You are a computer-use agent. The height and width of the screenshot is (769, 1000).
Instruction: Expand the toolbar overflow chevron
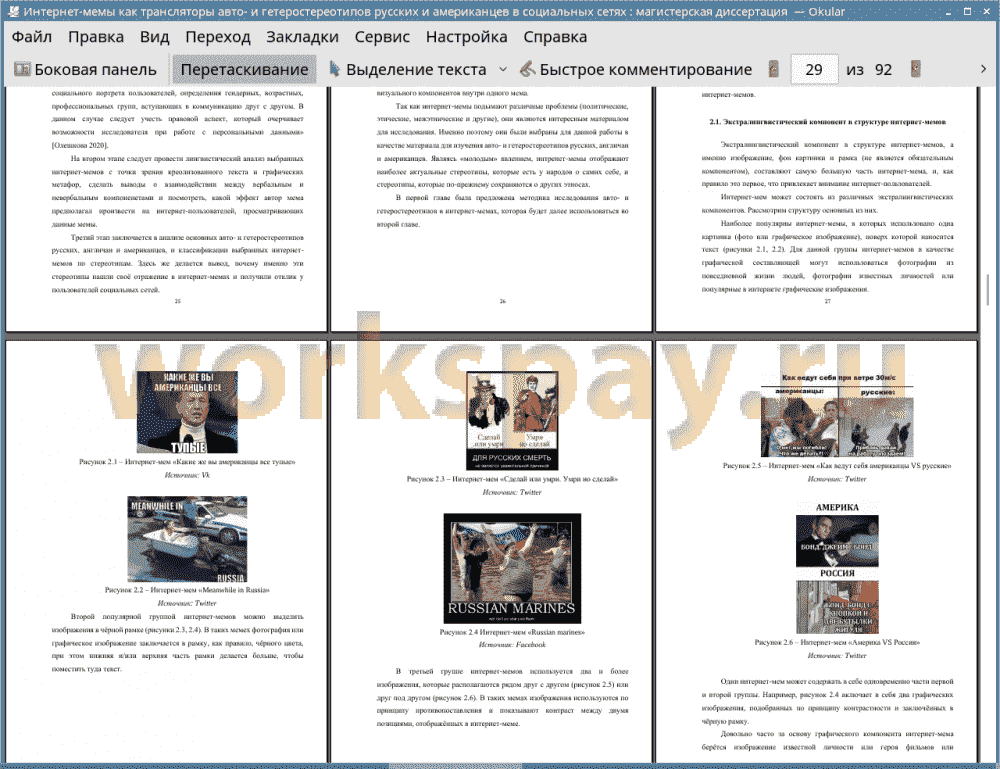pyautogui.click(x=983, y=69)
